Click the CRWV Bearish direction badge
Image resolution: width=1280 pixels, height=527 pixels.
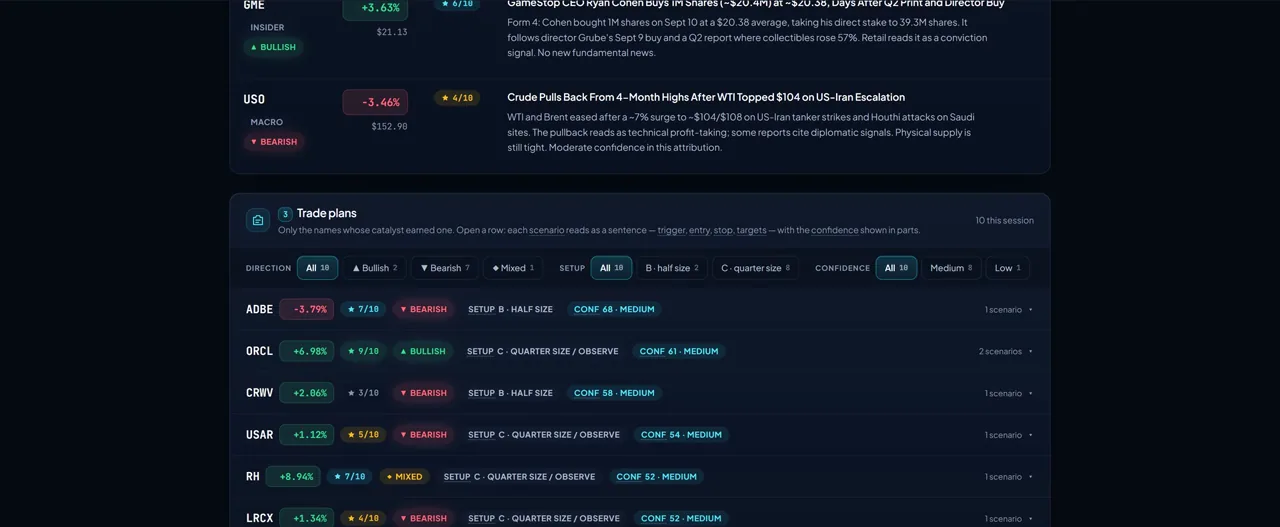pyautogui.click(x=424, y=393)
